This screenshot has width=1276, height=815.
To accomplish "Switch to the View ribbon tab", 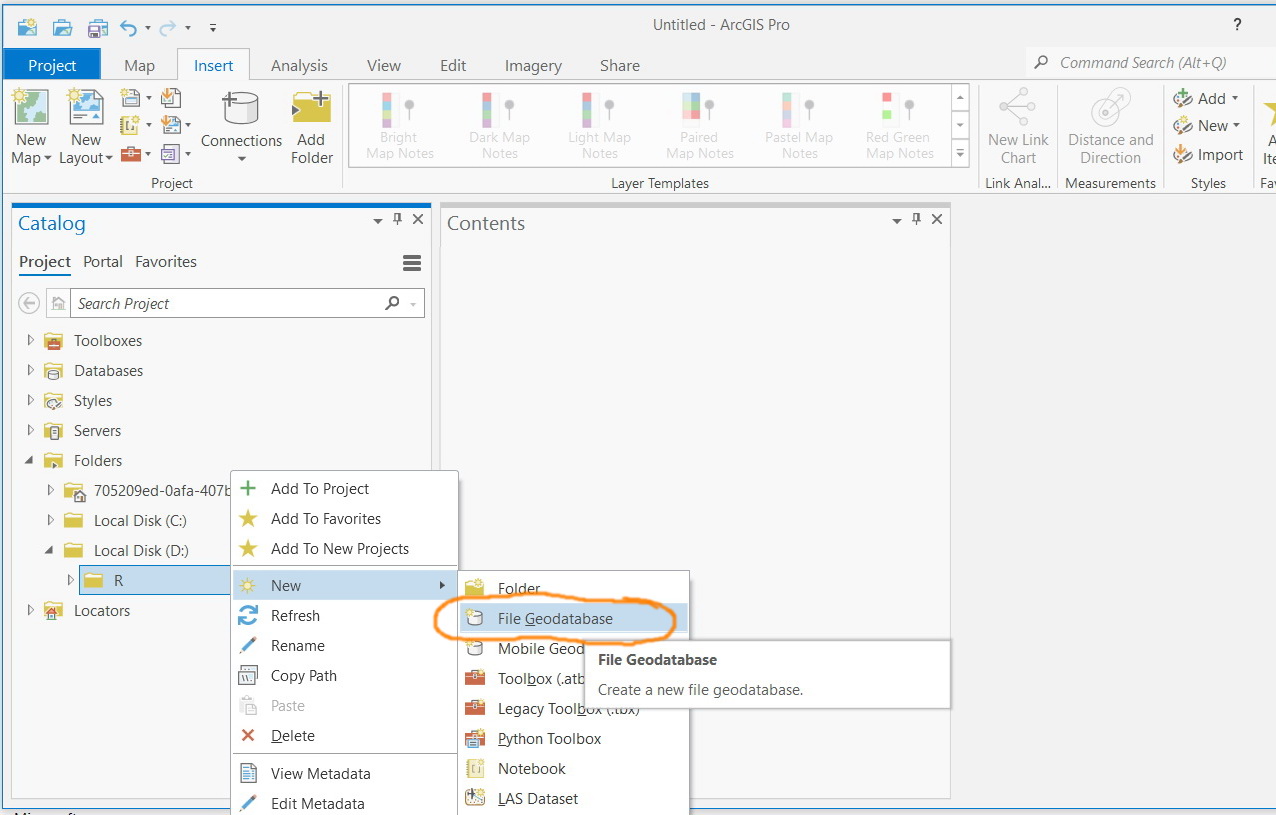I will tap(384, 65).
